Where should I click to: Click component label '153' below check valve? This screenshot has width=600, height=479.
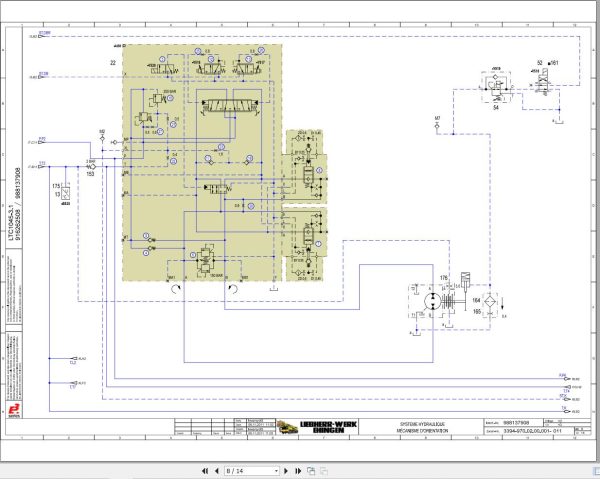(x=90, y=174)
